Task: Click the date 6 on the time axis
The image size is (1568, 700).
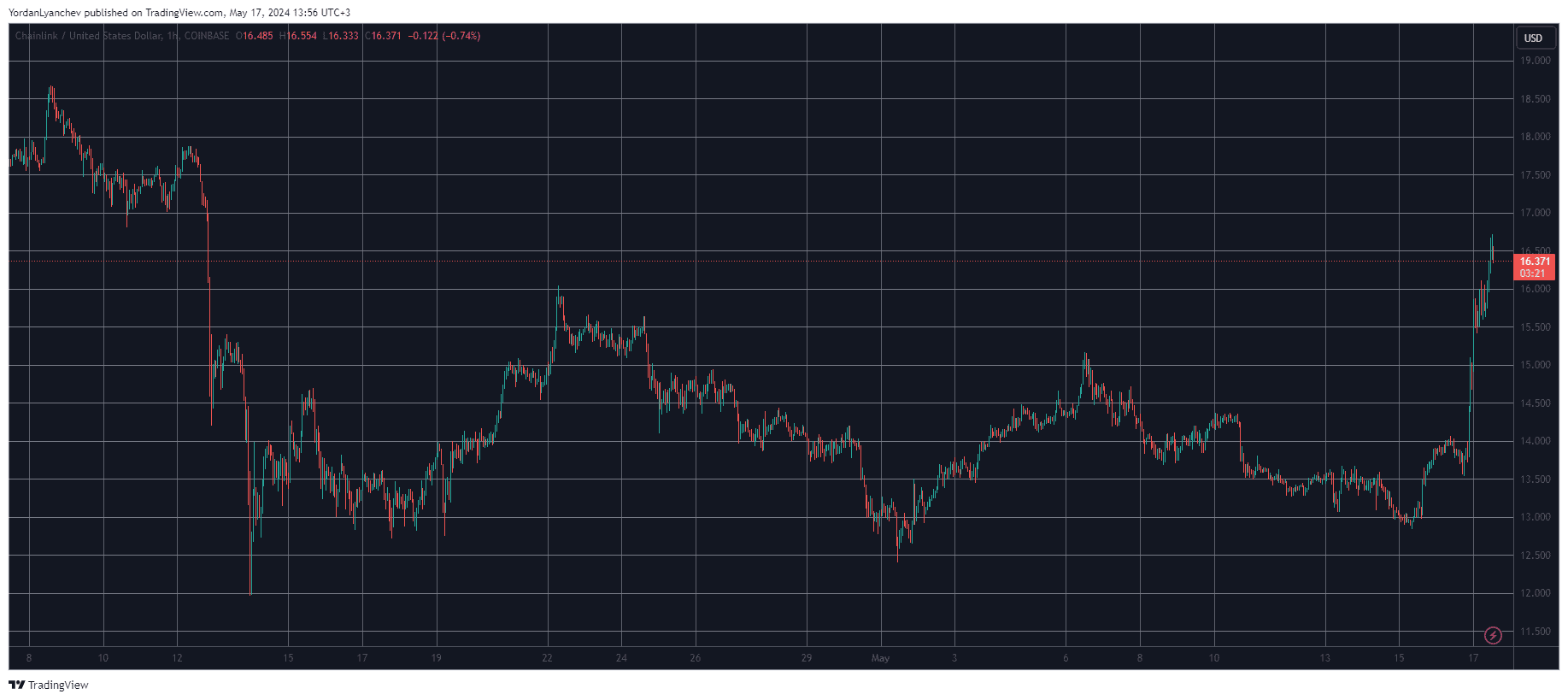Action: (x=1066, y=658)
